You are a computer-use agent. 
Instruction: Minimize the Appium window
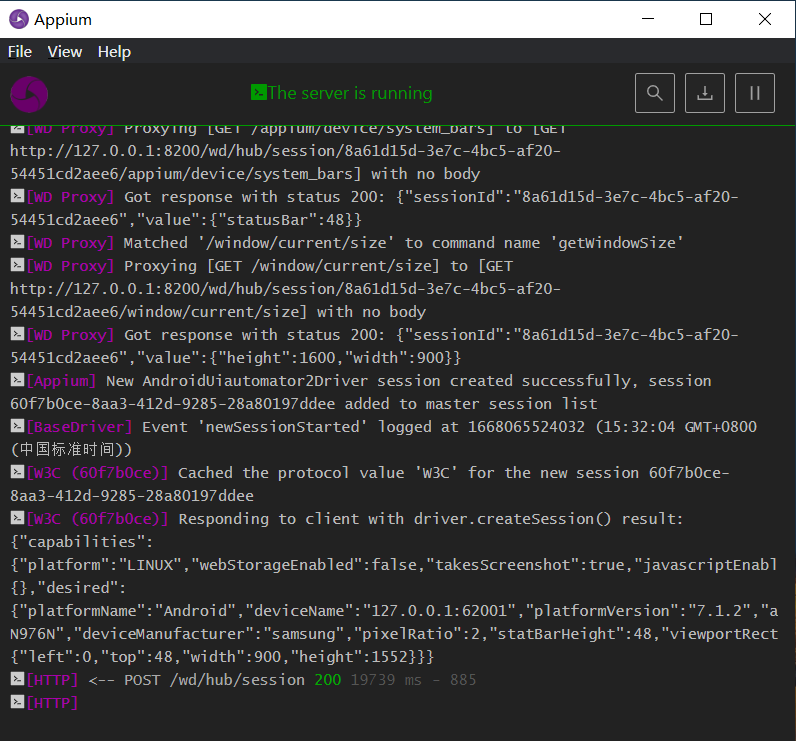[648, 19]
